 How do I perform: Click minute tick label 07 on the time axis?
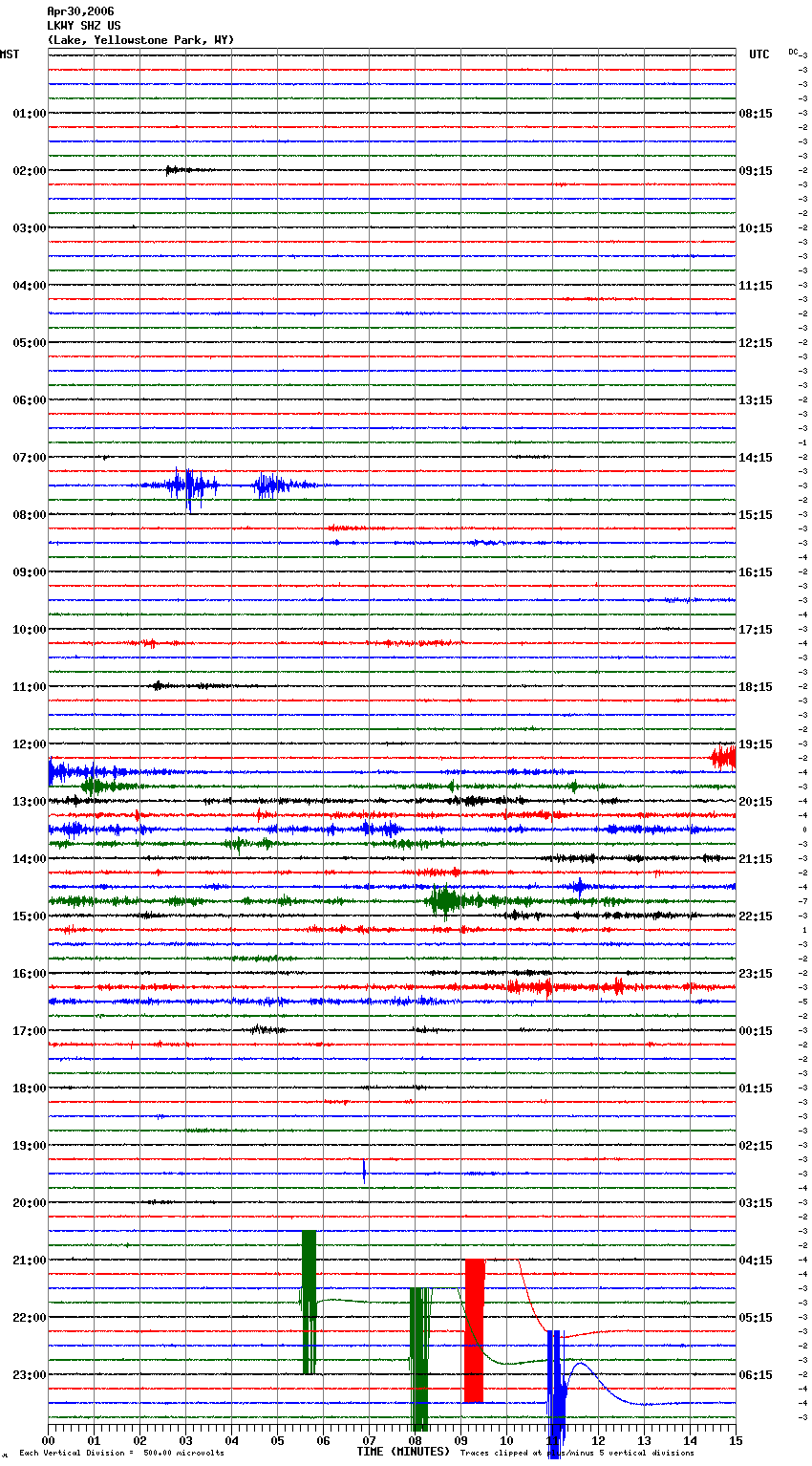(x=369, y=1440)
